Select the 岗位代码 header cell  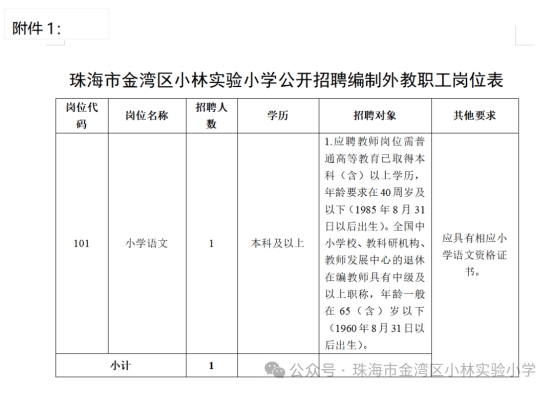pos(82,116)
